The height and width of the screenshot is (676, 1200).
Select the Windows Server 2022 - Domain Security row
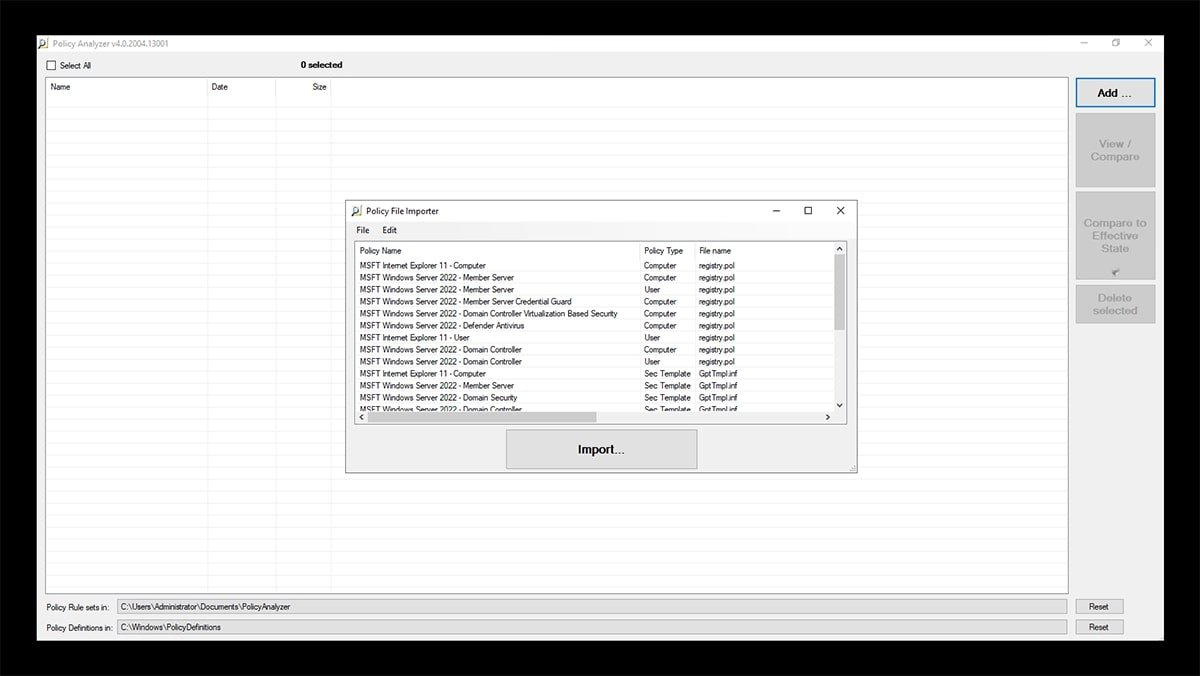594,397
